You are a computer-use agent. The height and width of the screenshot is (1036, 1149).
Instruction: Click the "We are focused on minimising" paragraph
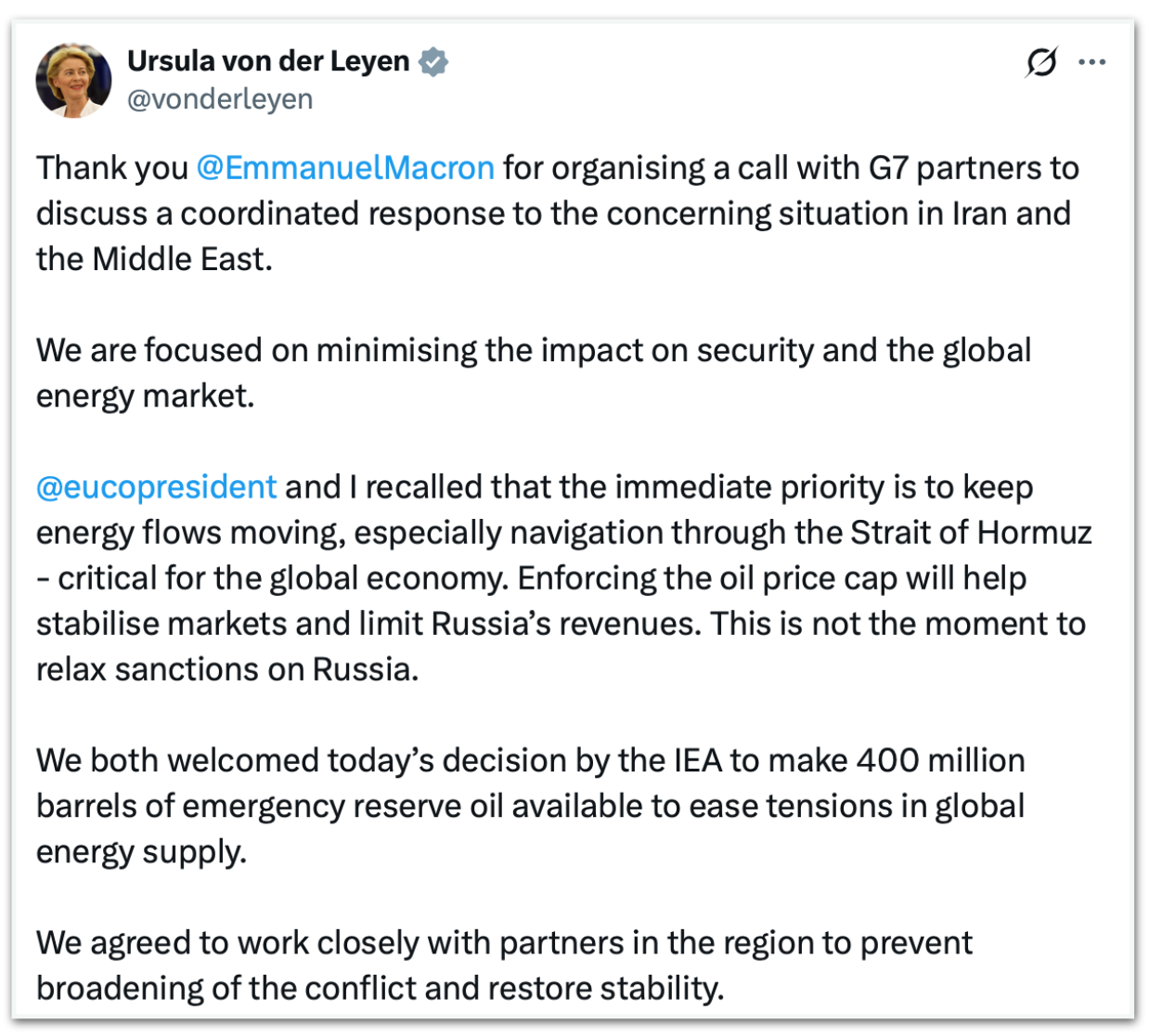[x=260, y=351]
